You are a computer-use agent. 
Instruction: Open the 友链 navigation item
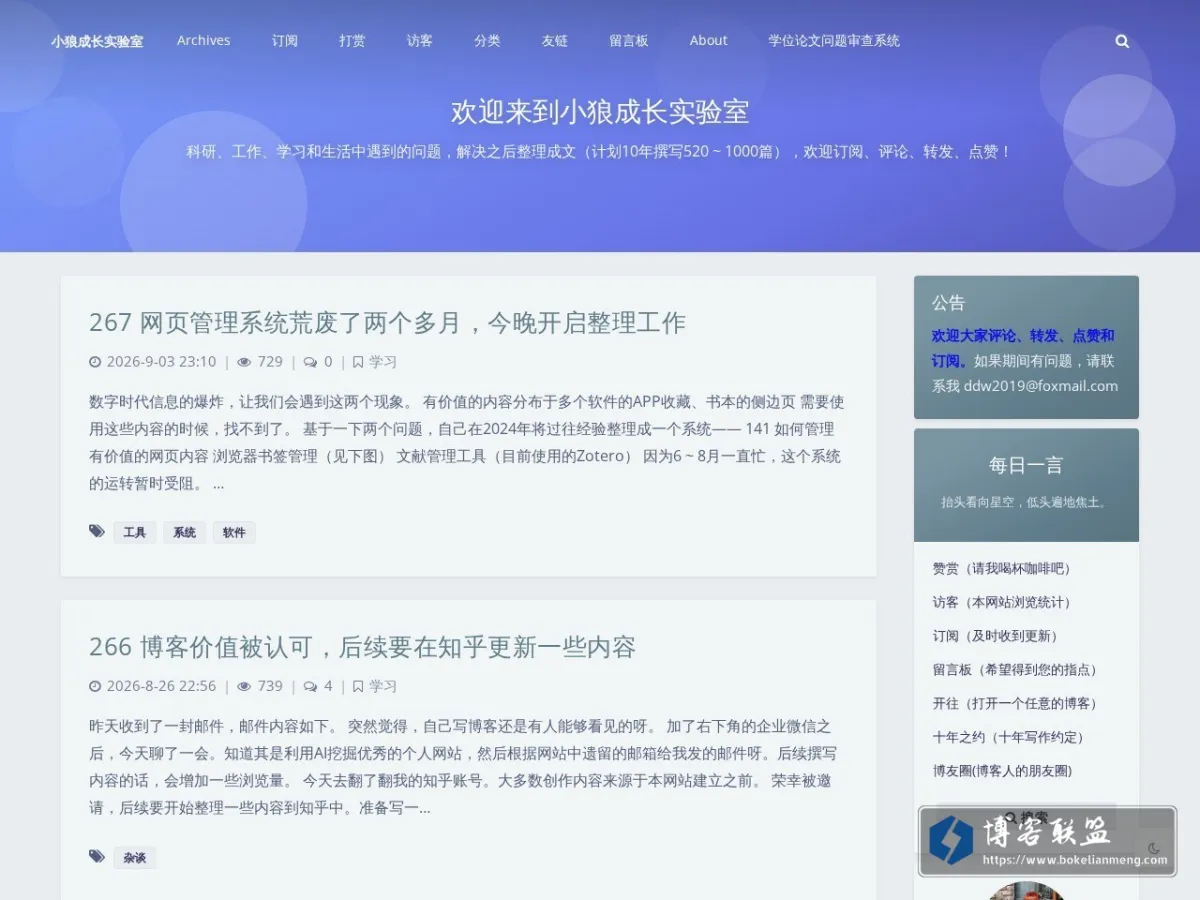[555, 41]
